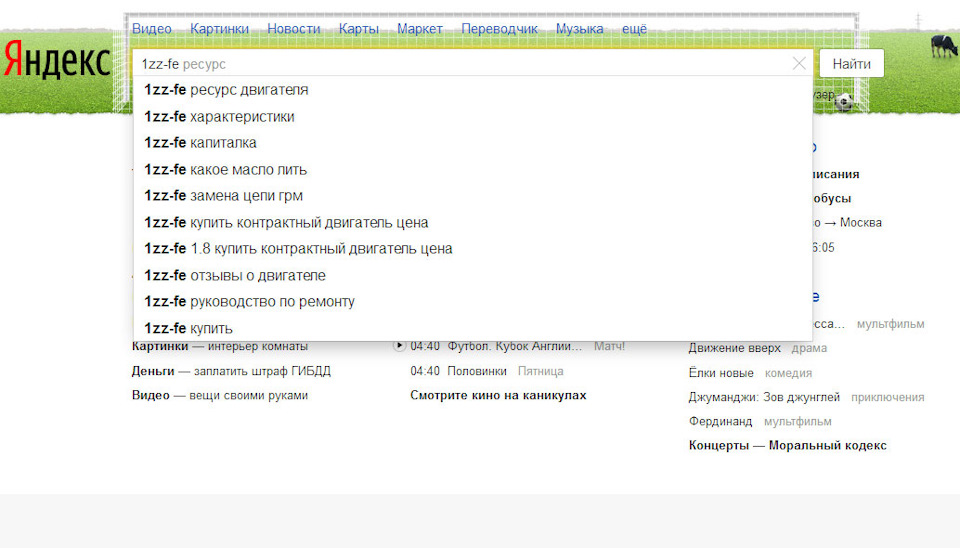Choose '1zz-fe купить контрактный двигатель цена'
The image size is (960, 548).
coord(473,222)
